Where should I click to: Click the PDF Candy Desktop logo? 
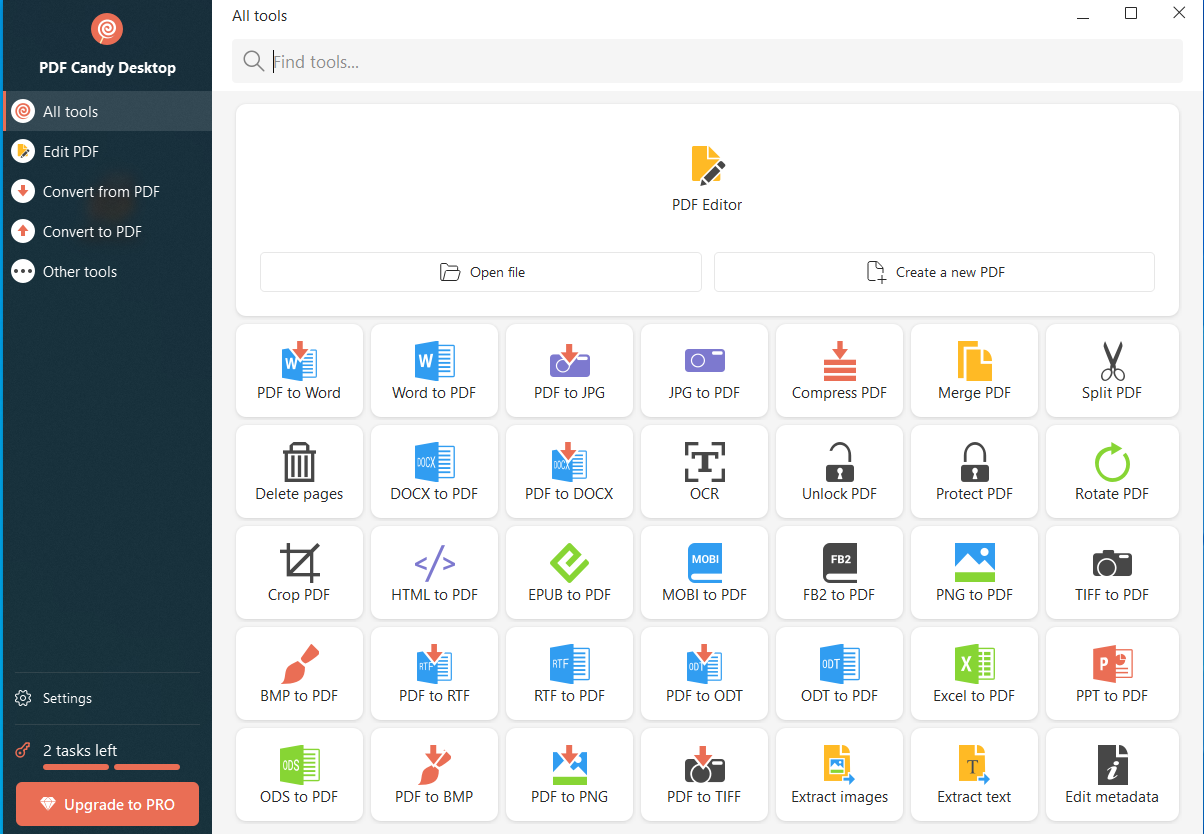coord(107,29)
